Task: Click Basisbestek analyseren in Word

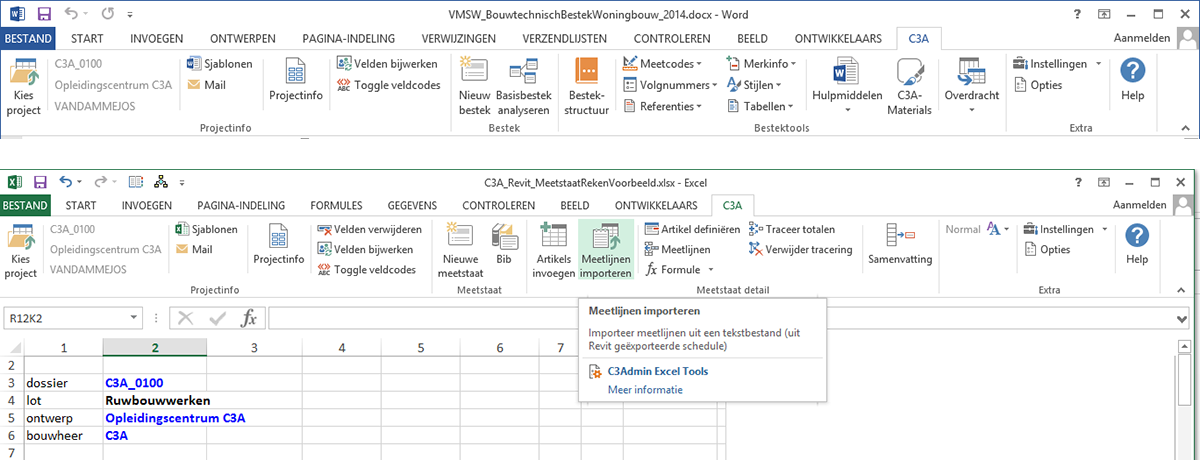Action: point(523,87)
